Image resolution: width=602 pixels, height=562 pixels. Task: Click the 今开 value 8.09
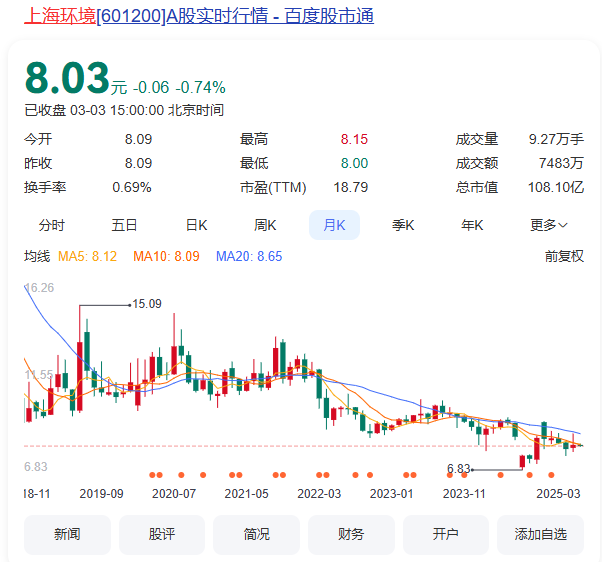(x=138, y=139)
